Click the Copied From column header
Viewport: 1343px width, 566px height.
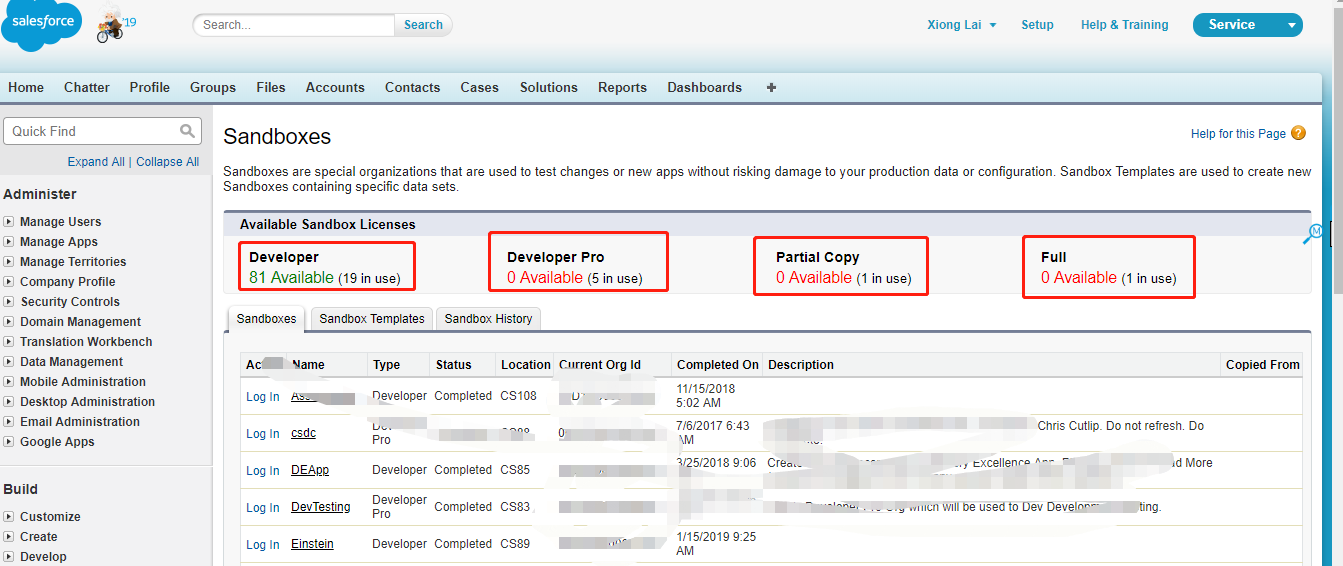[x=1263, y=365]
